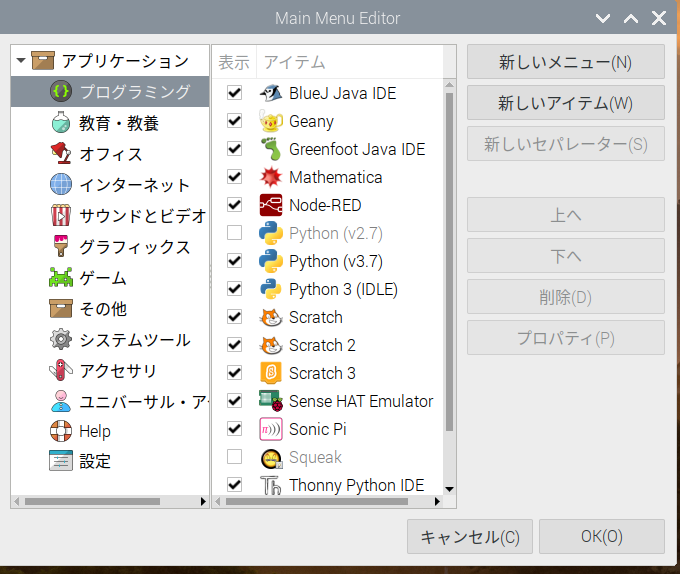The height and width of the screenshot is (574, 680).
Task: Uncheck the BlueJ Java IDE checkbox
Action: 235,93
